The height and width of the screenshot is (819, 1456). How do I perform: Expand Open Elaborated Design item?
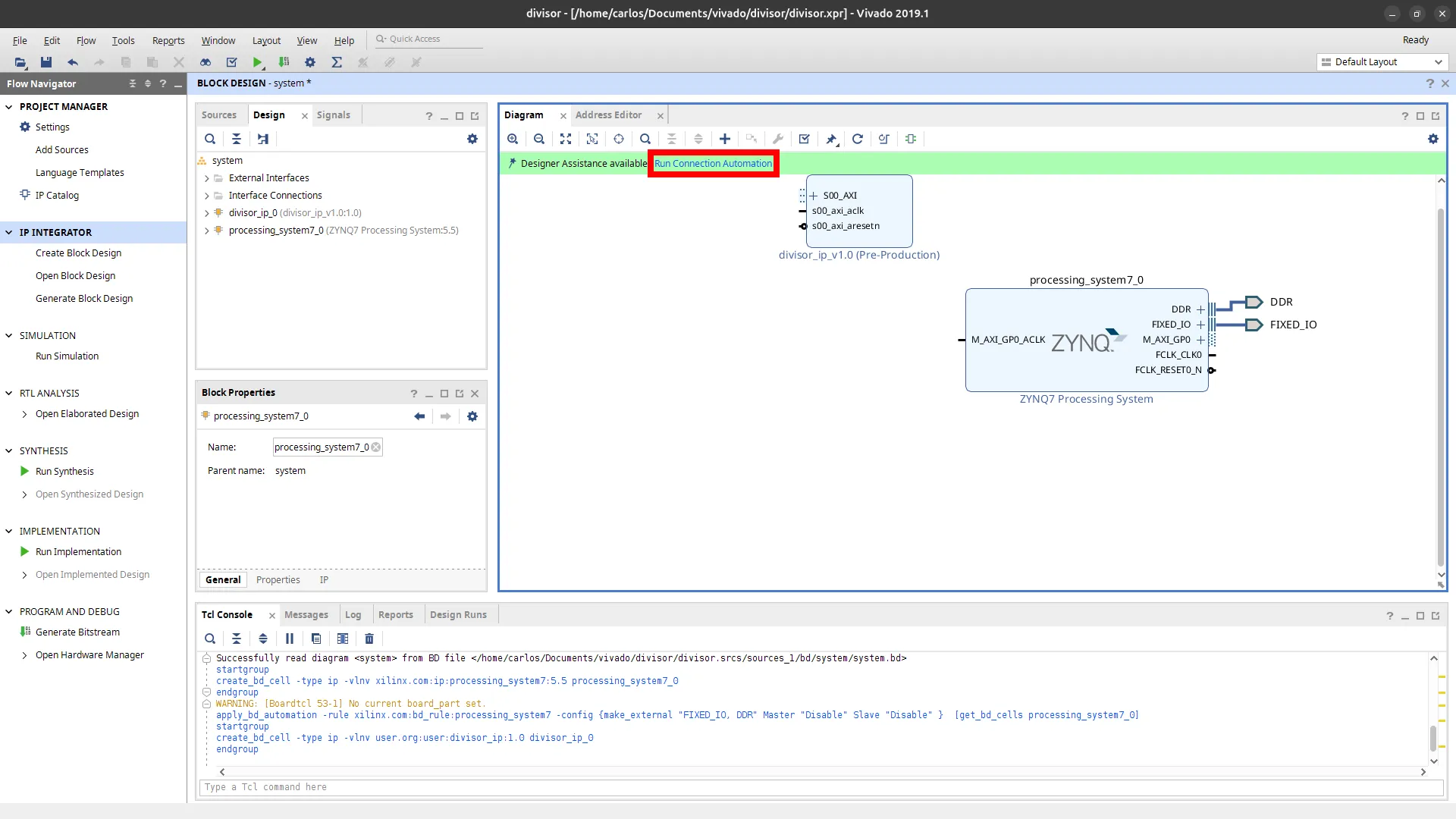pyautogui.click(x=24, y=414)
